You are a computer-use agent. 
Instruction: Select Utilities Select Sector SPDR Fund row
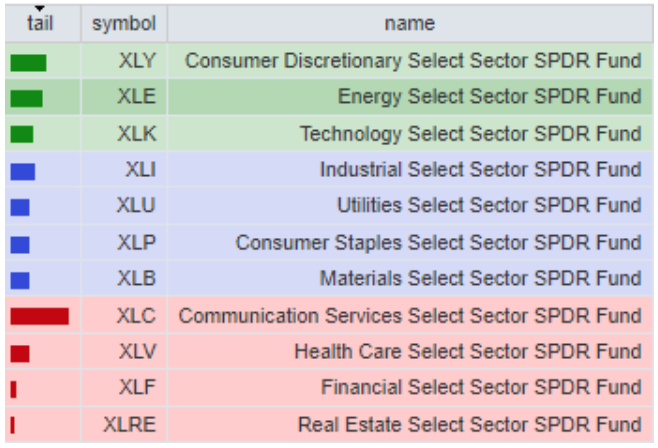(488, 206)
